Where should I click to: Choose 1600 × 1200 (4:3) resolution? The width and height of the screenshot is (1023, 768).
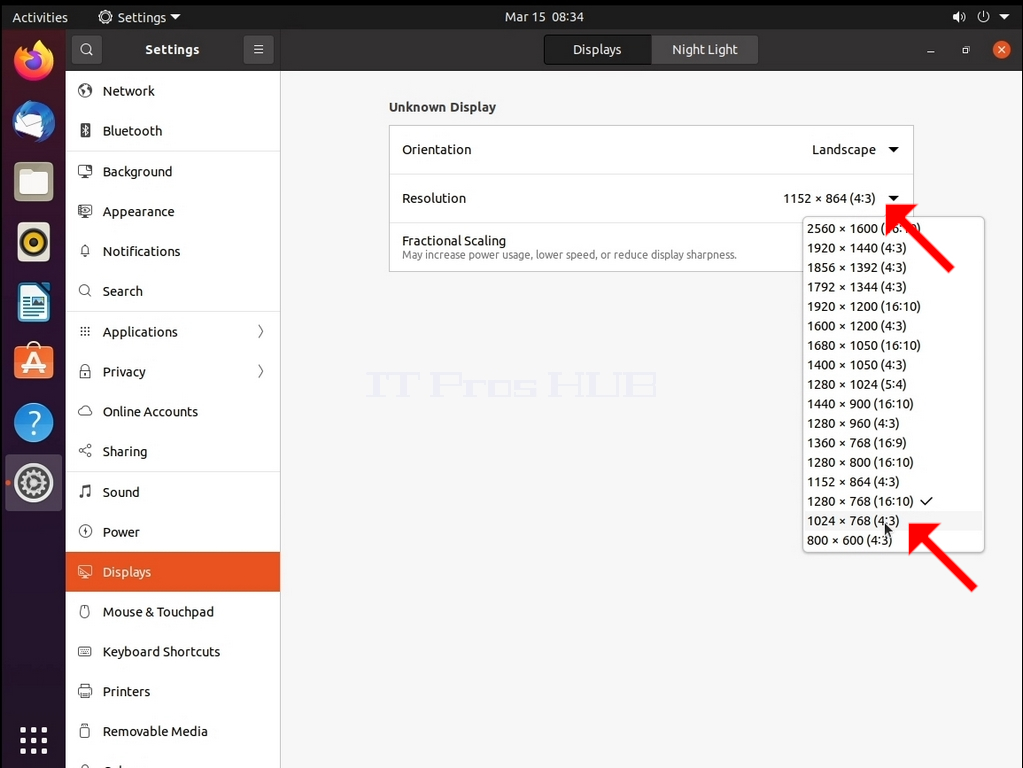893,326
